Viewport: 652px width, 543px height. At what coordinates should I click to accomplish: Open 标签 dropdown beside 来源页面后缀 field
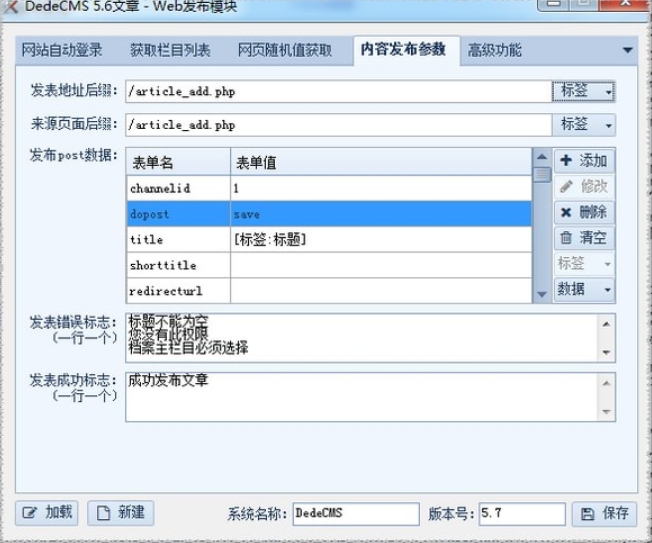[x=584, y=125]
